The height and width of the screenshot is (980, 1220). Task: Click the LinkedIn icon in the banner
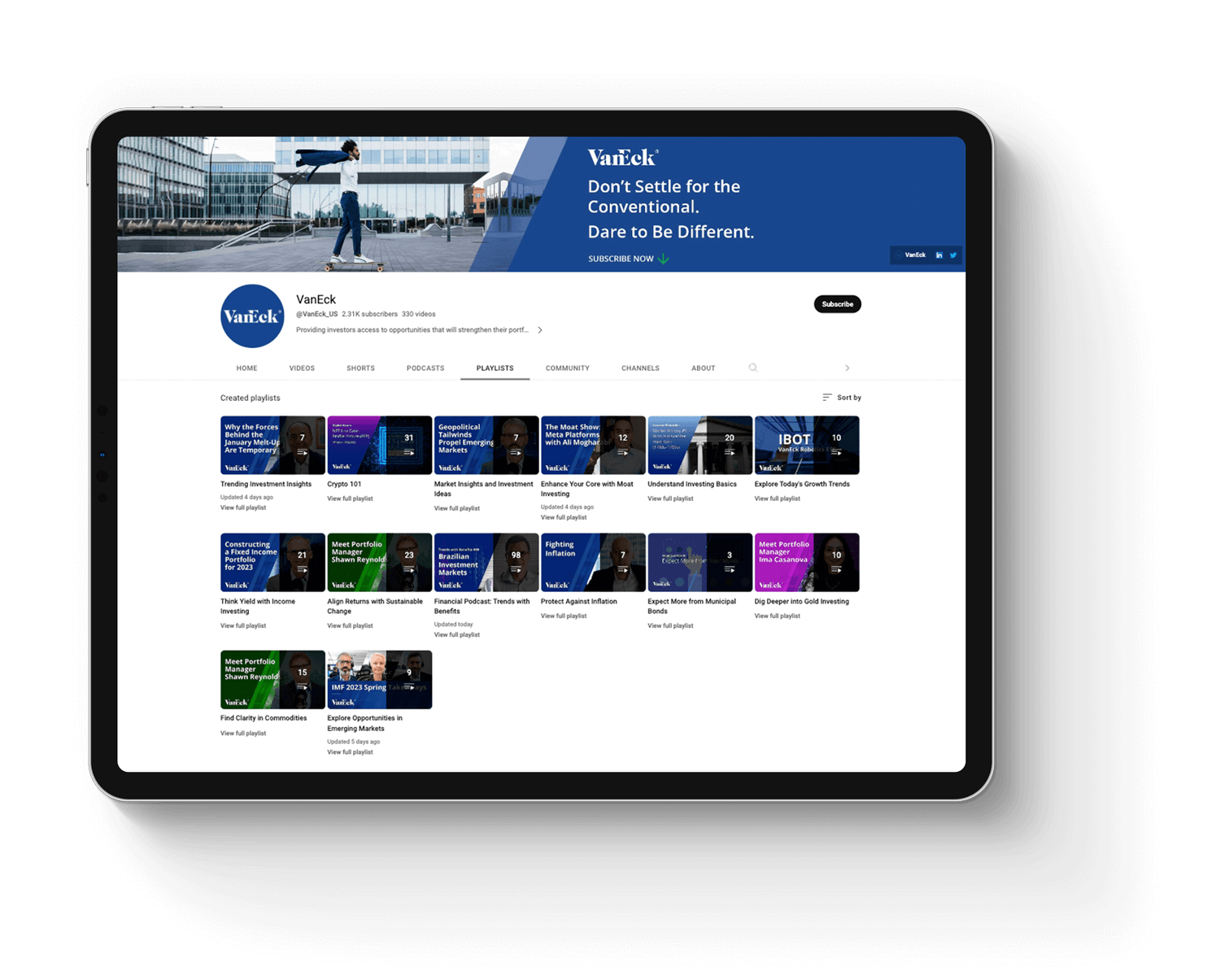939,255
